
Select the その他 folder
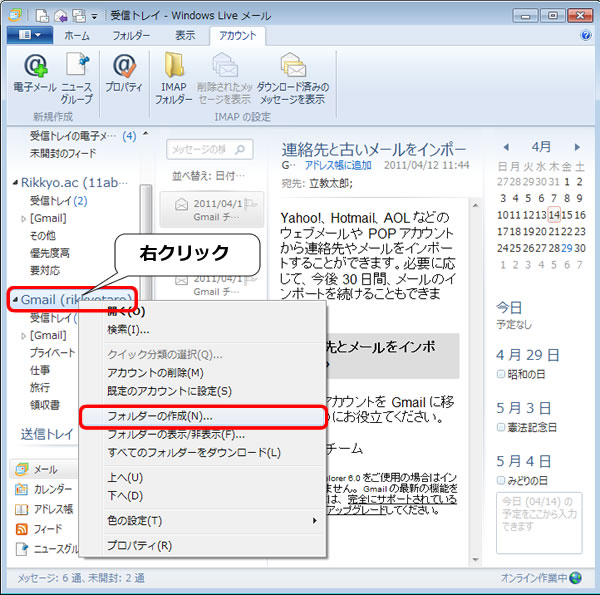[x=42, y=236]
